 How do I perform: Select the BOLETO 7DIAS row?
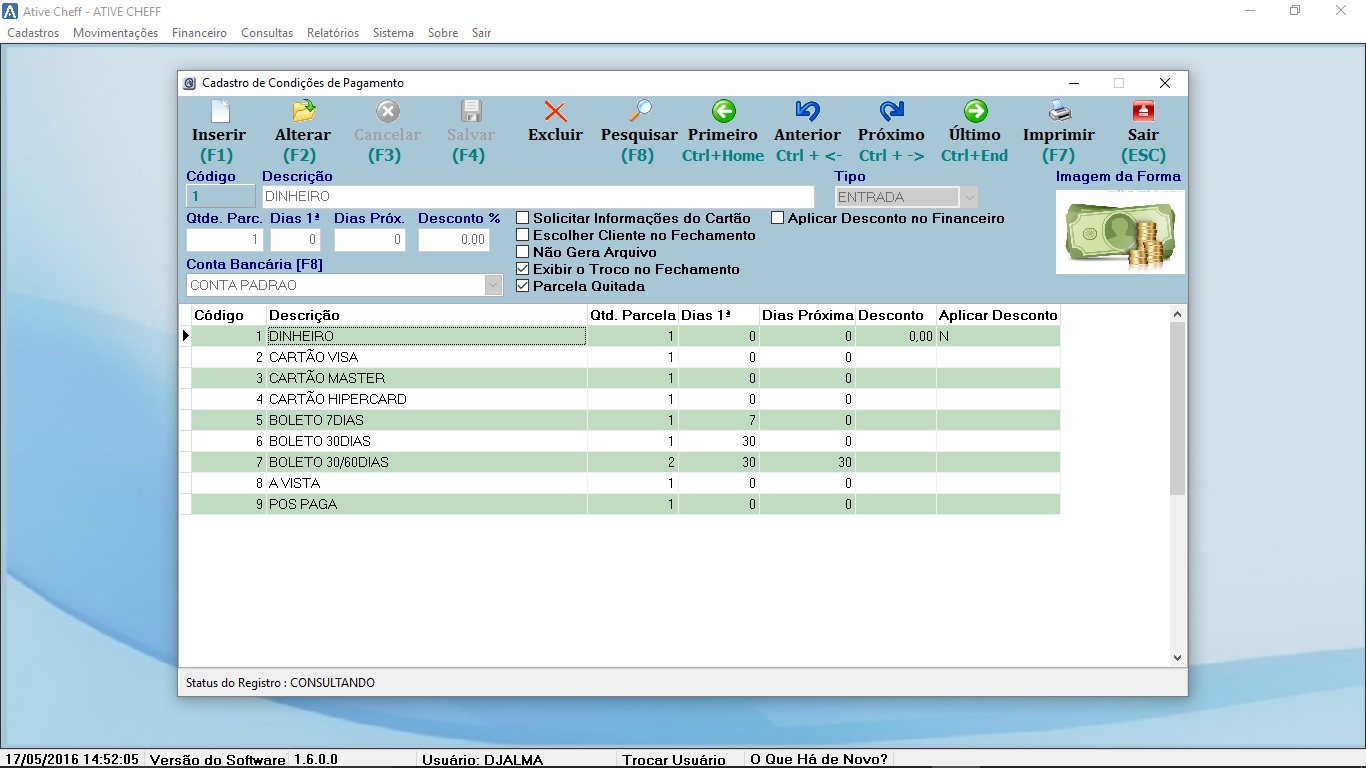pyautogui.click(x=625, y=420)
